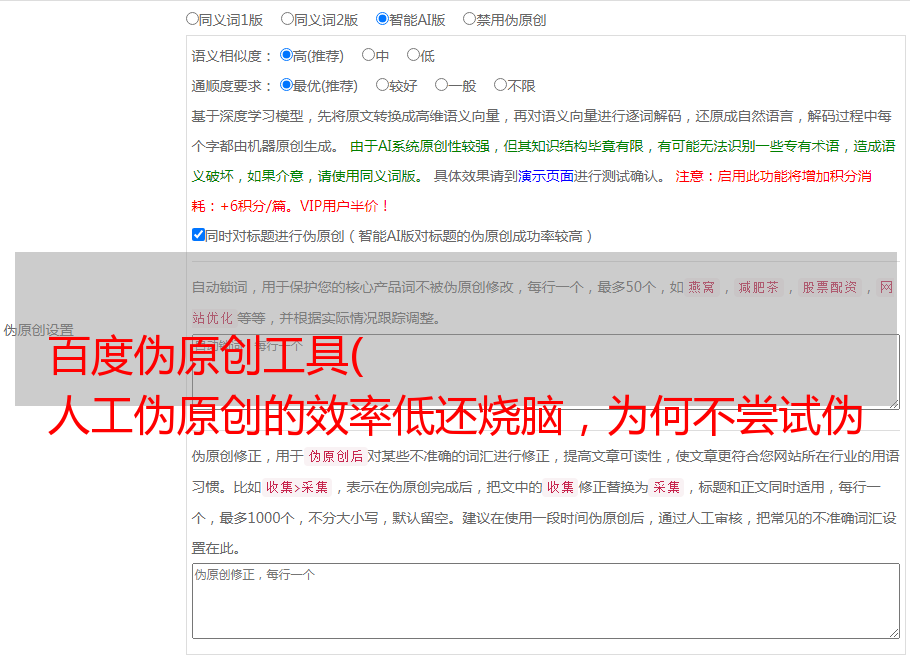Select the 同义词1版 radio option
This screenshot has width=911, height=658.
[x=192, y=19]
